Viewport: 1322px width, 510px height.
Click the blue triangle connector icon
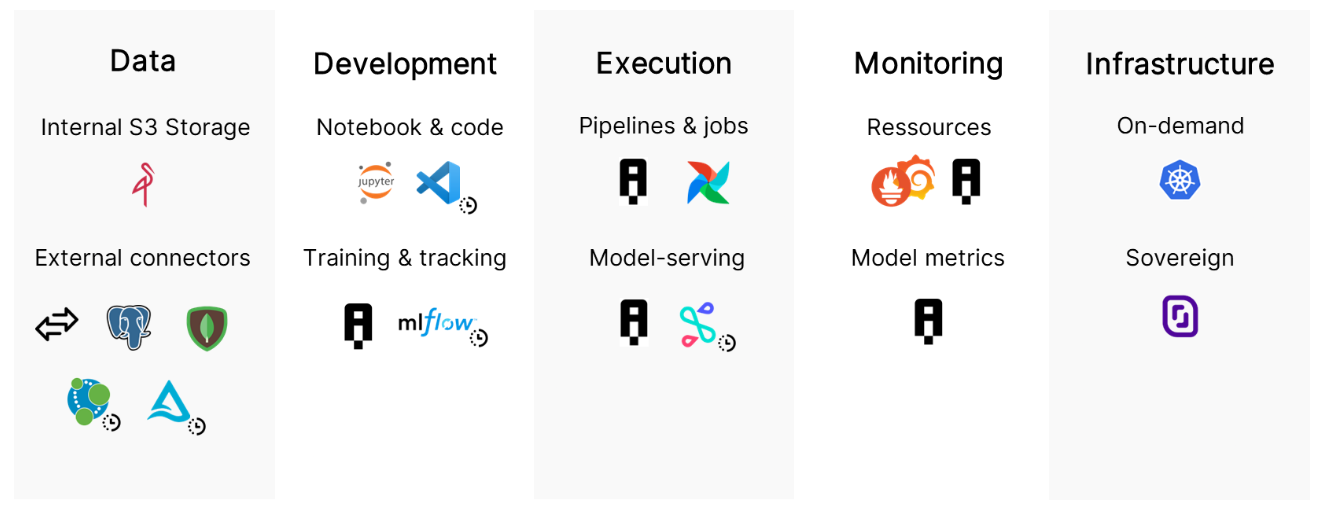[x=168, y=402]
